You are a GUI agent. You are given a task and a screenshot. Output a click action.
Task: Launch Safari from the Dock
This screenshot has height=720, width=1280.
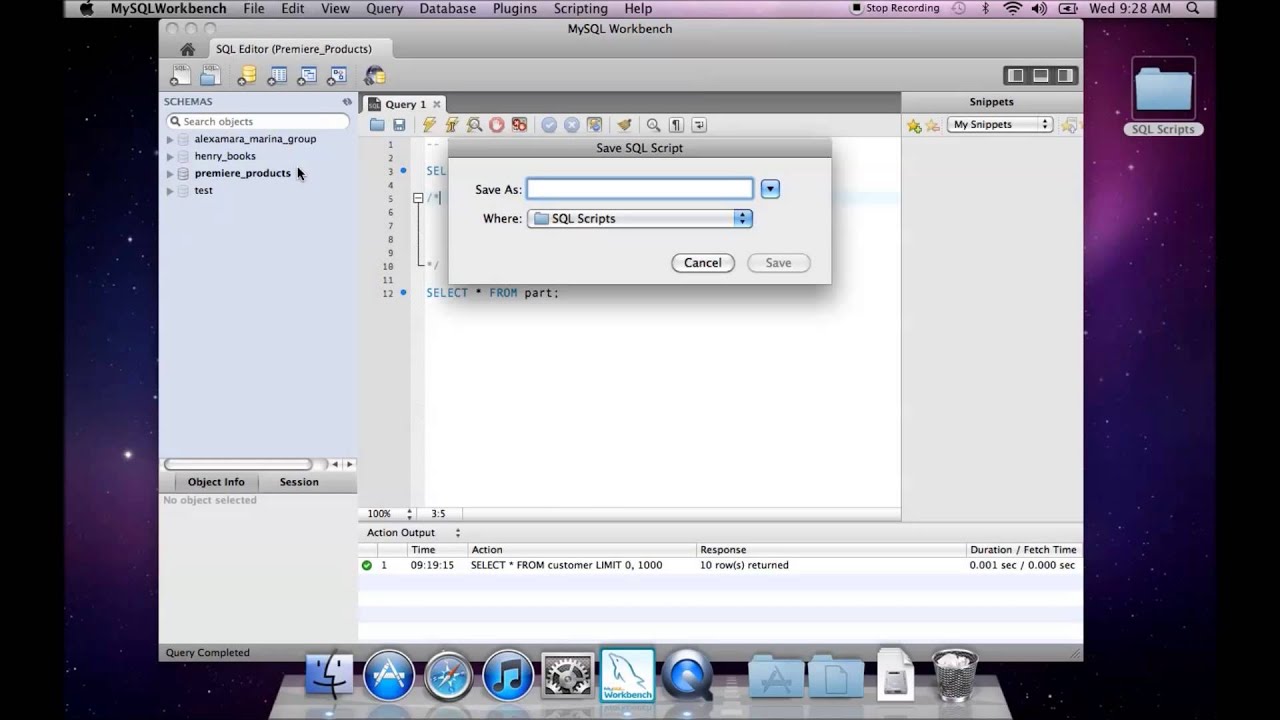click(x=448, y=675)
